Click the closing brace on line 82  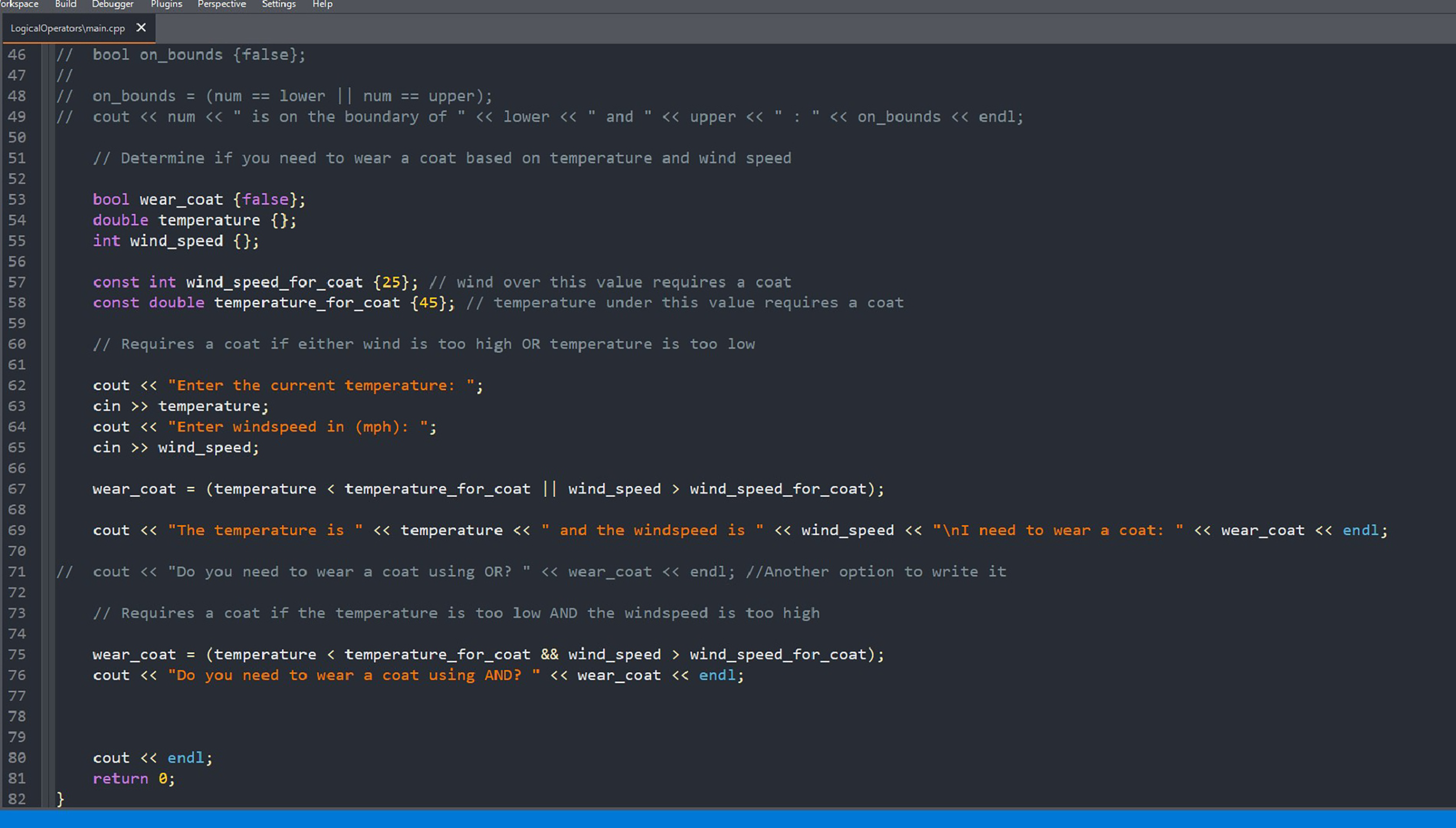tap(60, 798)
